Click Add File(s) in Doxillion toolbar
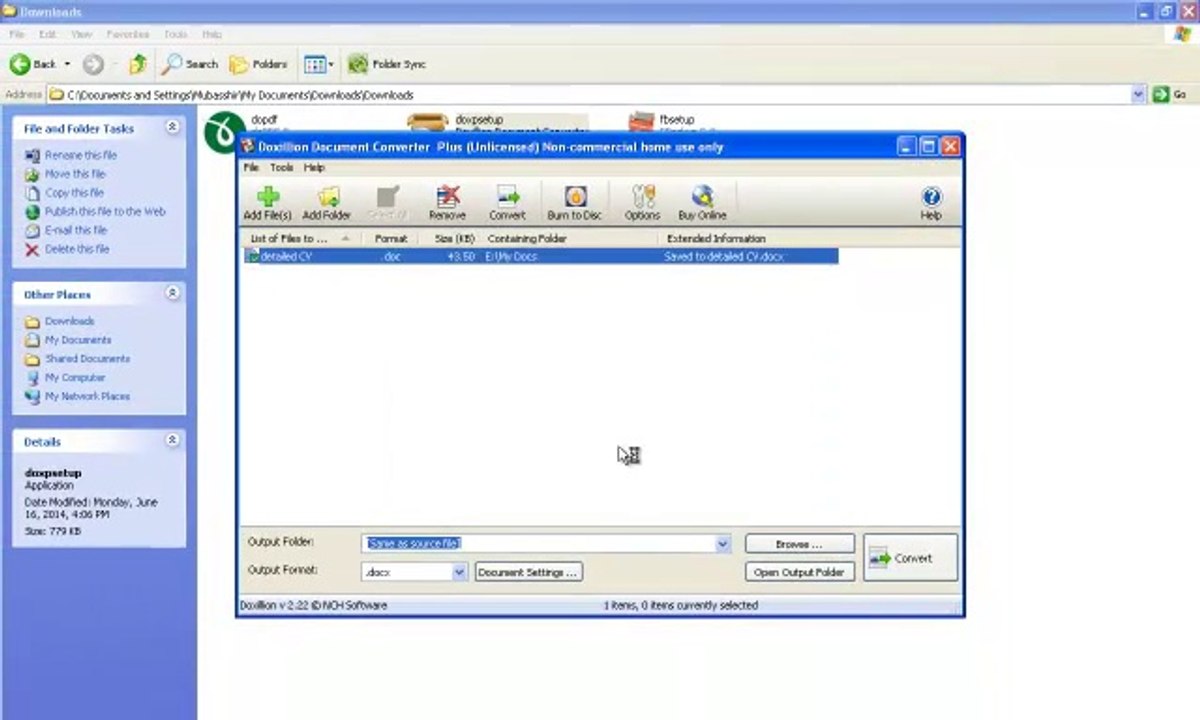Image resolution: width=1200 pixels, height=720 pixels. (x=267, y=203)
